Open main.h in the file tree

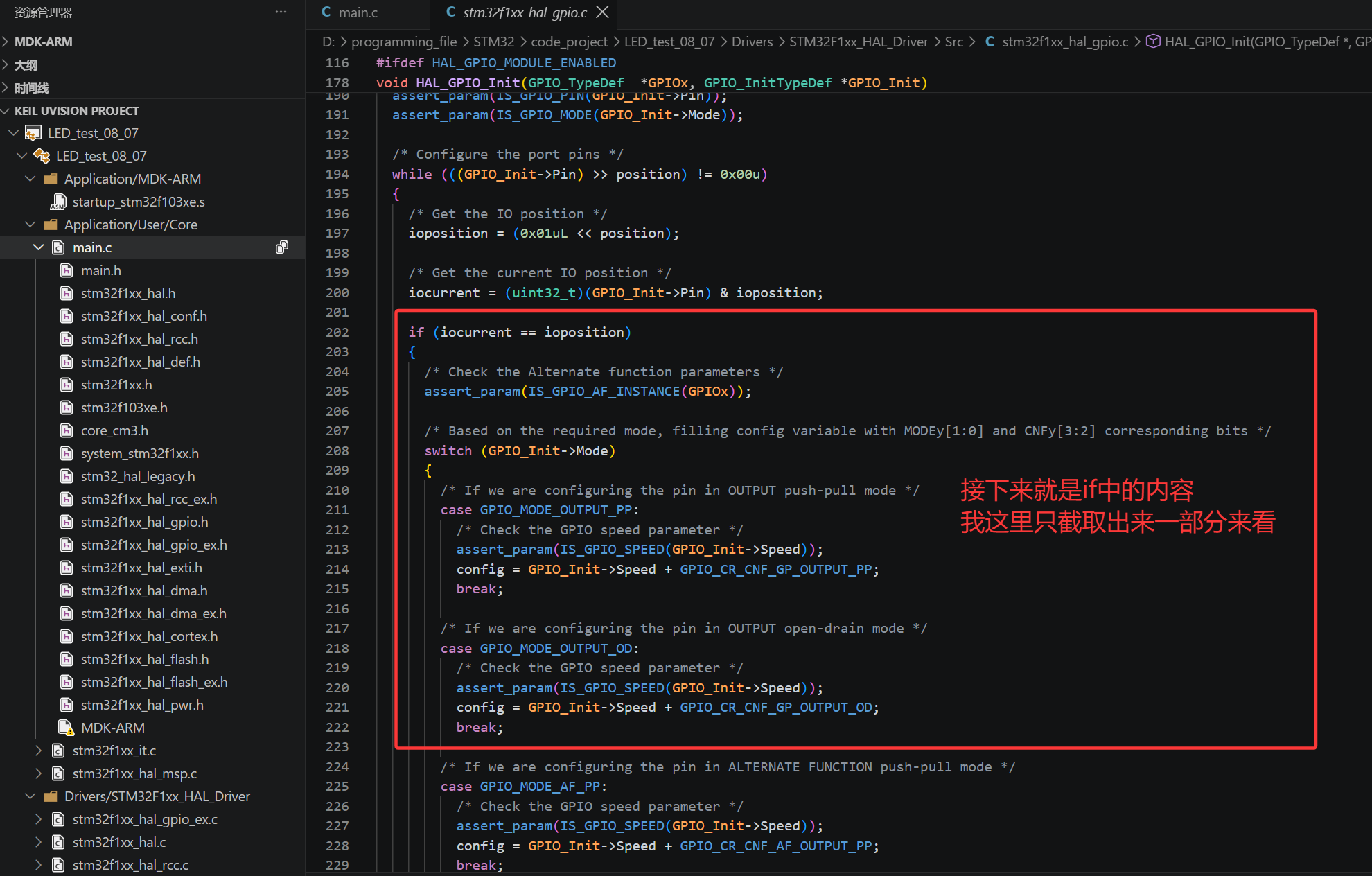(101, 270)
